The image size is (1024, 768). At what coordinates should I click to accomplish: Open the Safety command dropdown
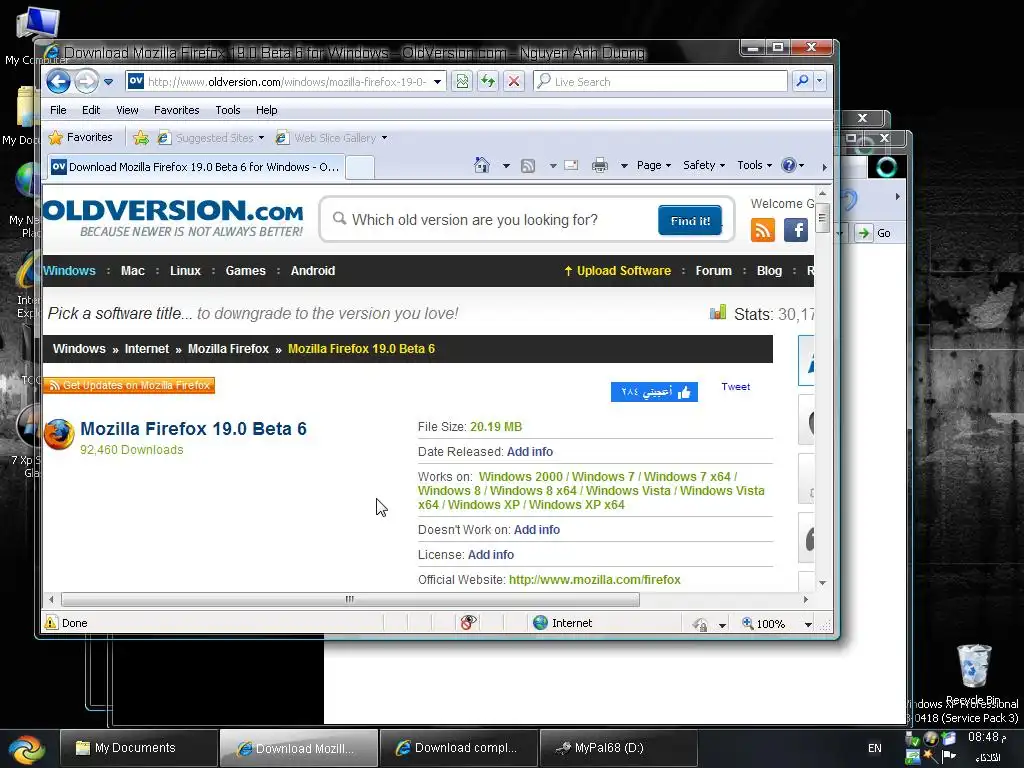[x=704, y=165]
